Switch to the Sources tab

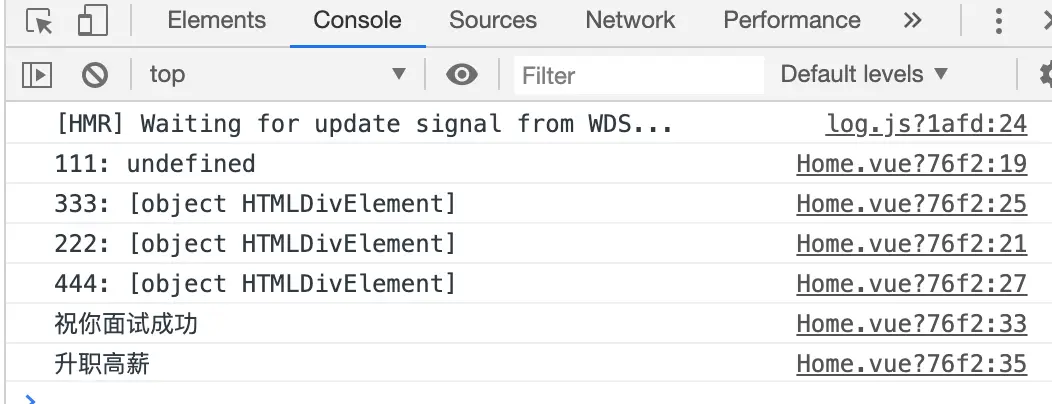[493, 20]
